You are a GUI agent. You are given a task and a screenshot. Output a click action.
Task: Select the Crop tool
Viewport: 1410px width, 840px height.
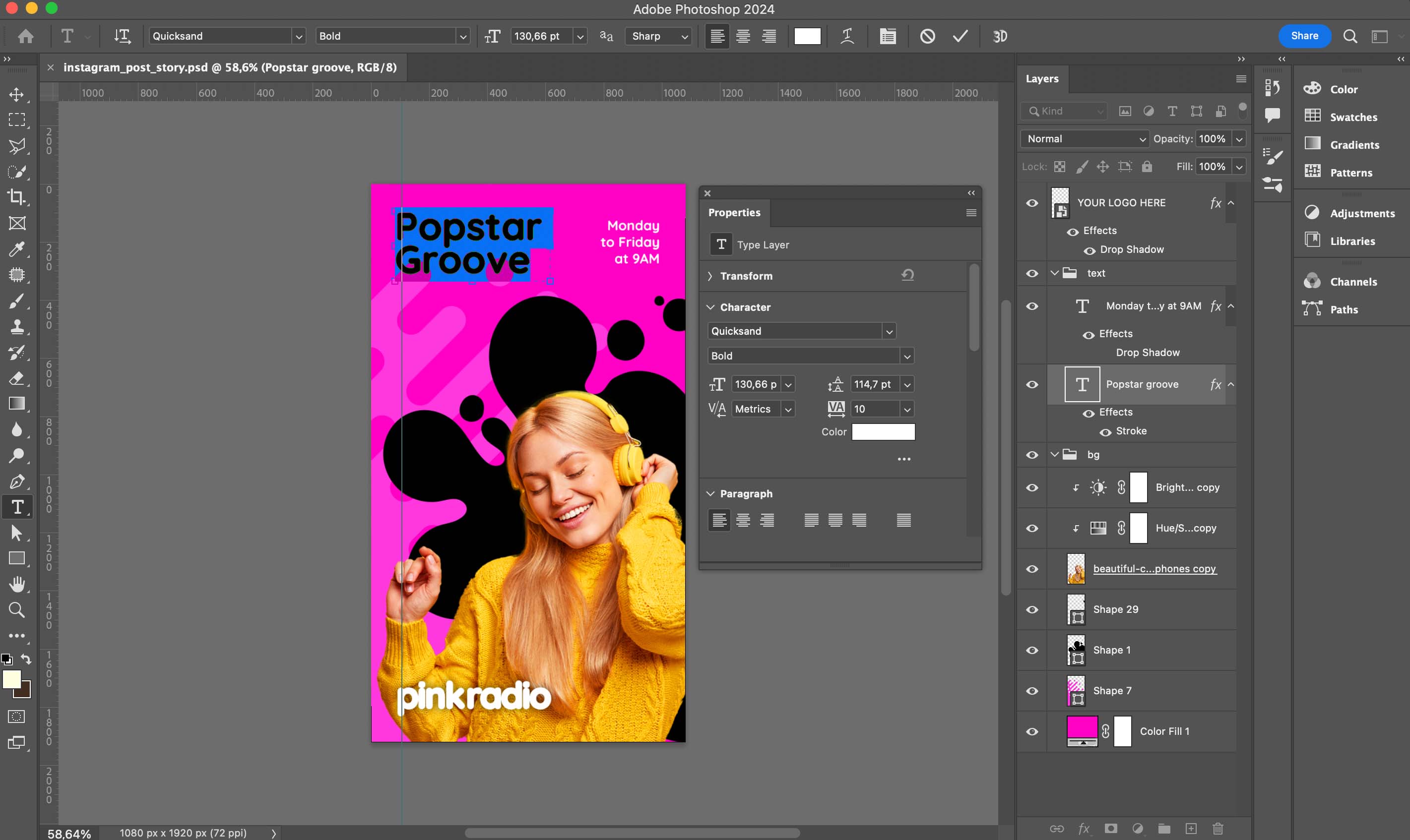pos(17,197)
